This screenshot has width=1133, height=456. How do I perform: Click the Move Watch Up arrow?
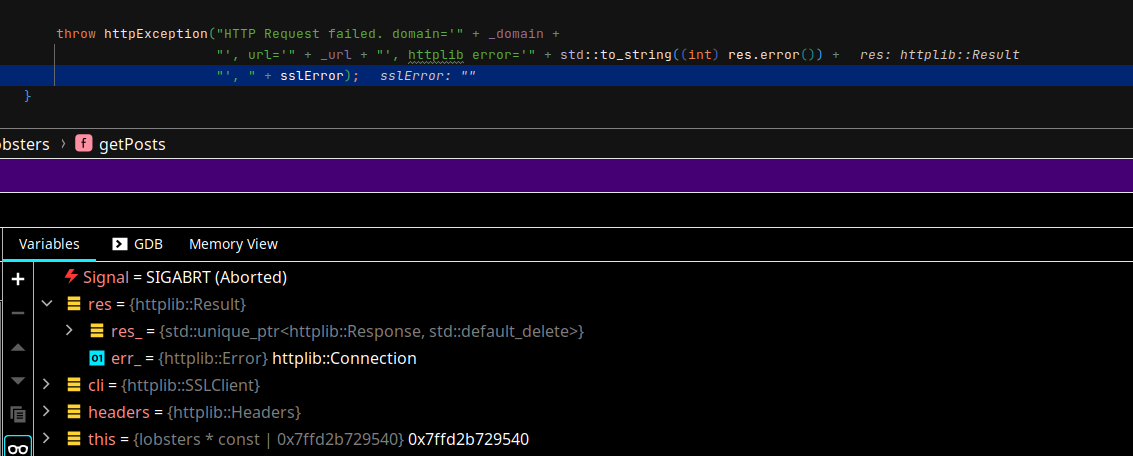[x=17, y=347]
